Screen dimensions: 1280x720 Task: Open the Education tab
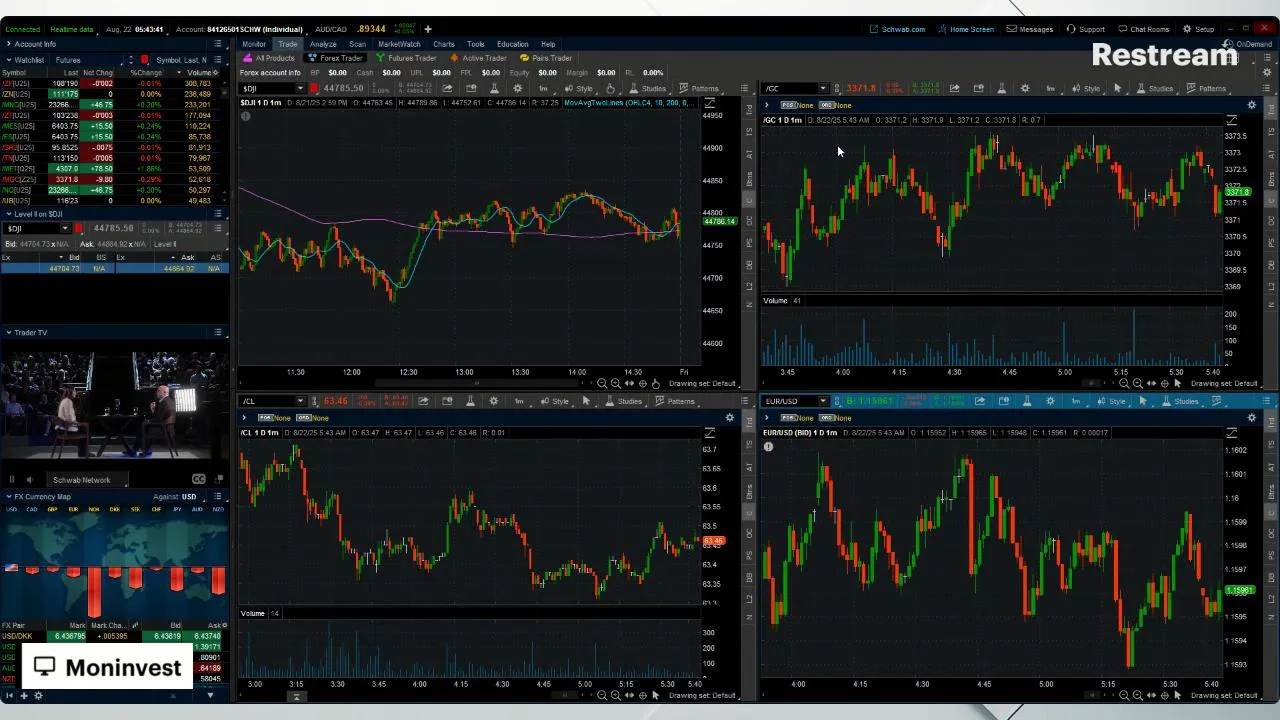coord(512,44)
